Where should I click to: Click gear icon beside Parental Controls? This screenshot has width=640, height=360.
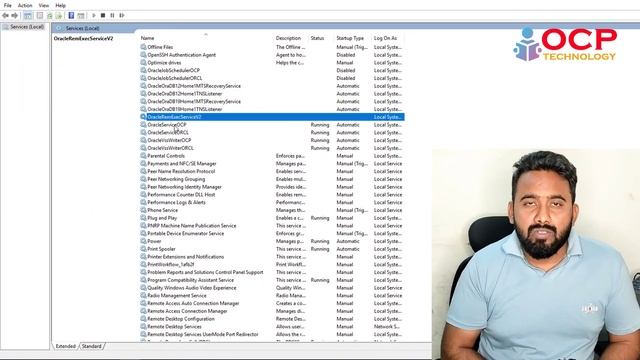(143, 156)
